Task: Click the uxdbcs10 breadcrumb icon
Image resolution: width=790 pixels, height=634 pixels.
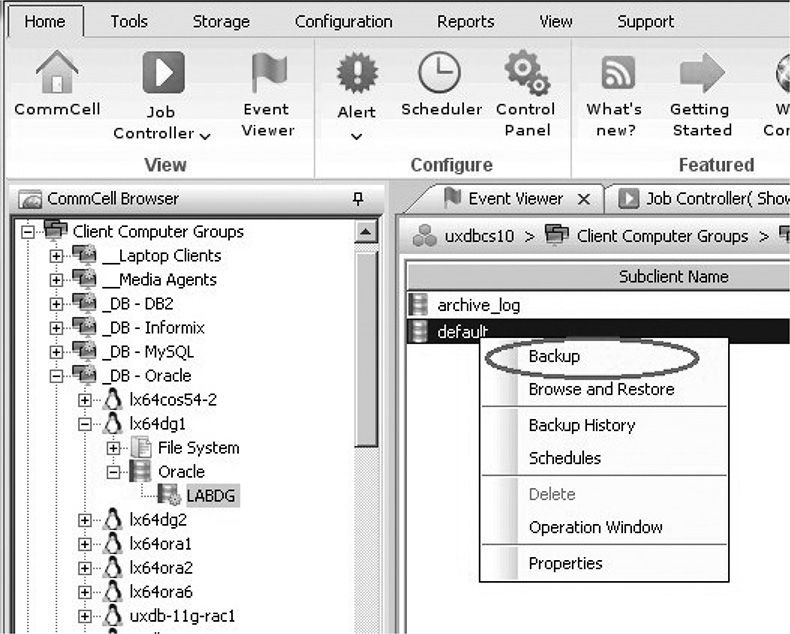Action: [x=425, y=236]
